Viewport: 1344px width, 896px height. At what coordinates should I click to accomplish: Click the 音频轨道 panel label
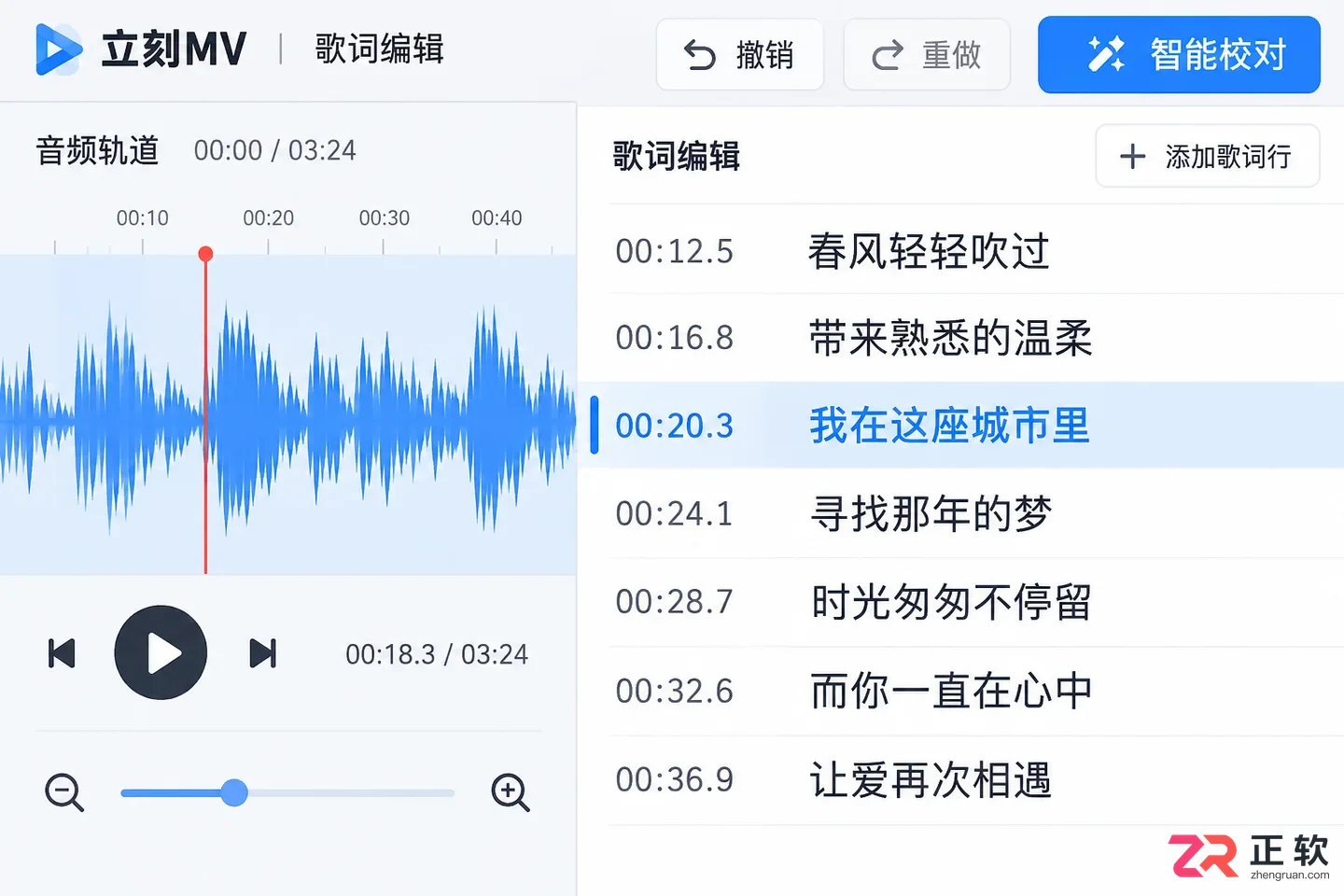[x=98, y=150]
